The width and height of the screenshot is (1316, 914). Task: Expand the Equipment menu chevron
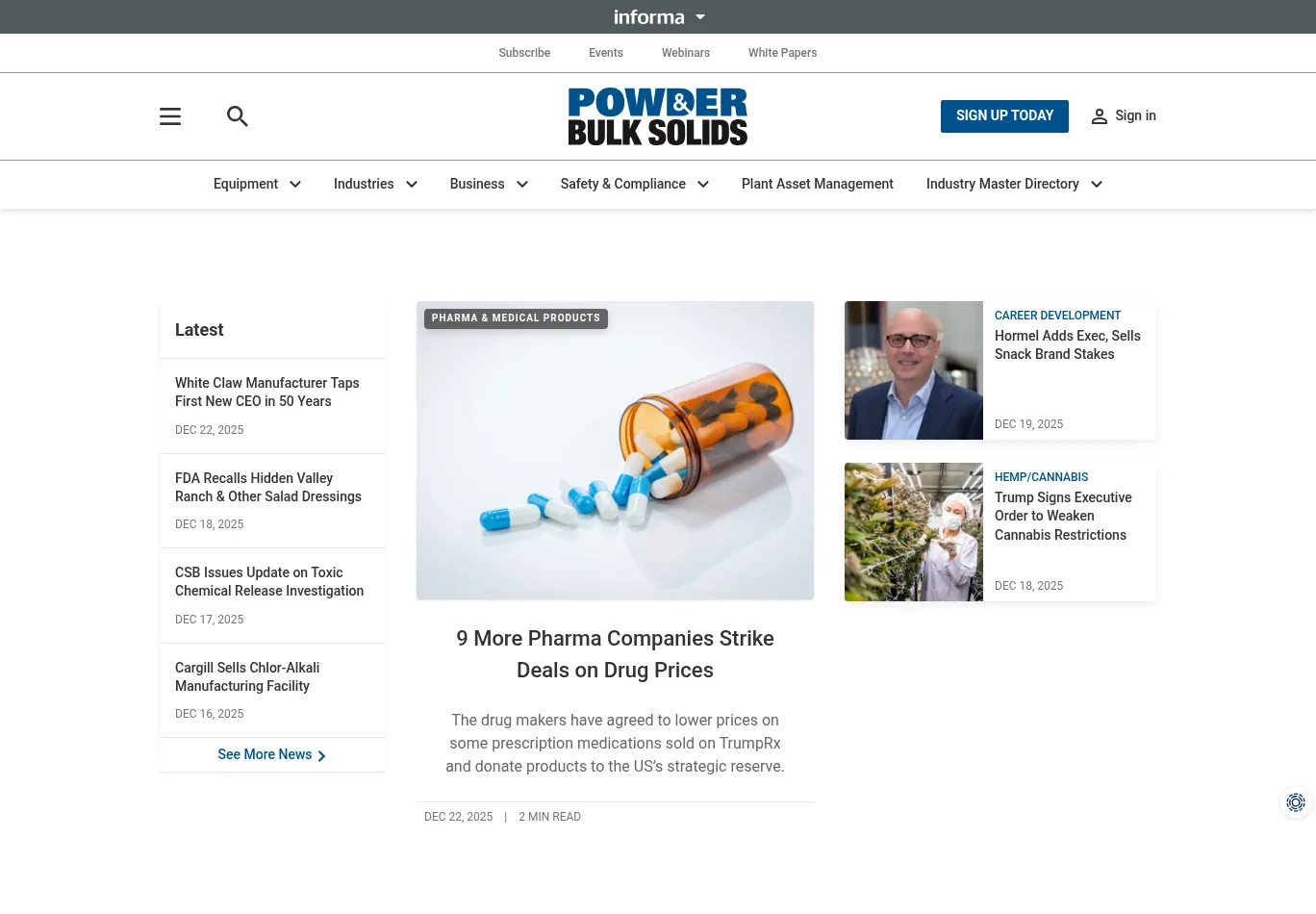point(295,185)
